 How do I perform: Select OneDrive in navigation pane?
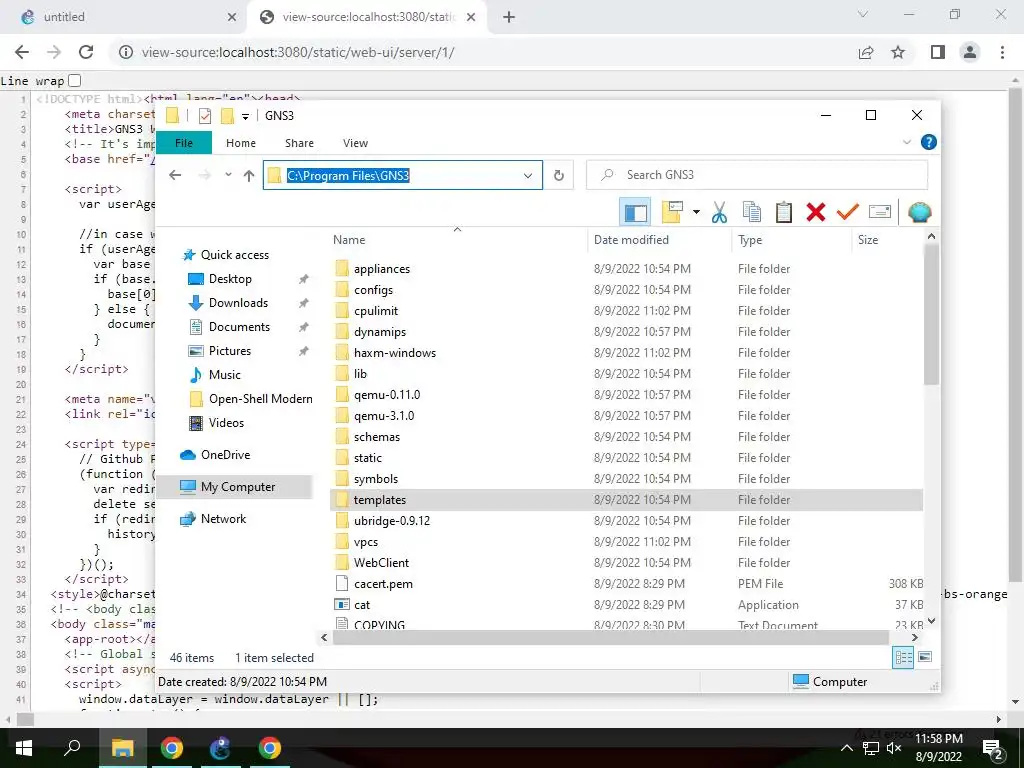click(216, 455)
